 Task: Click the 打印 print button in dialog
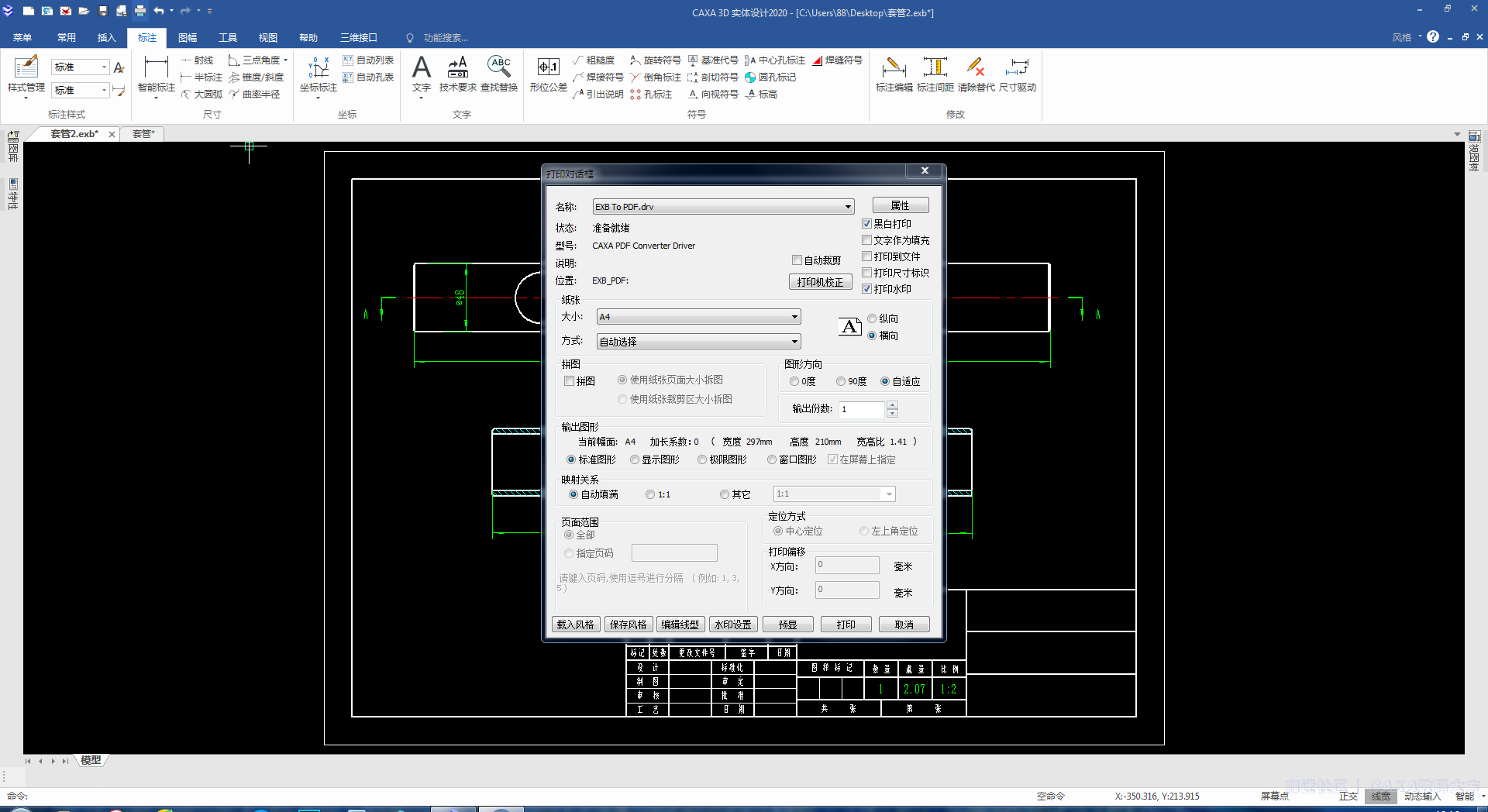(x=846, y=624)
